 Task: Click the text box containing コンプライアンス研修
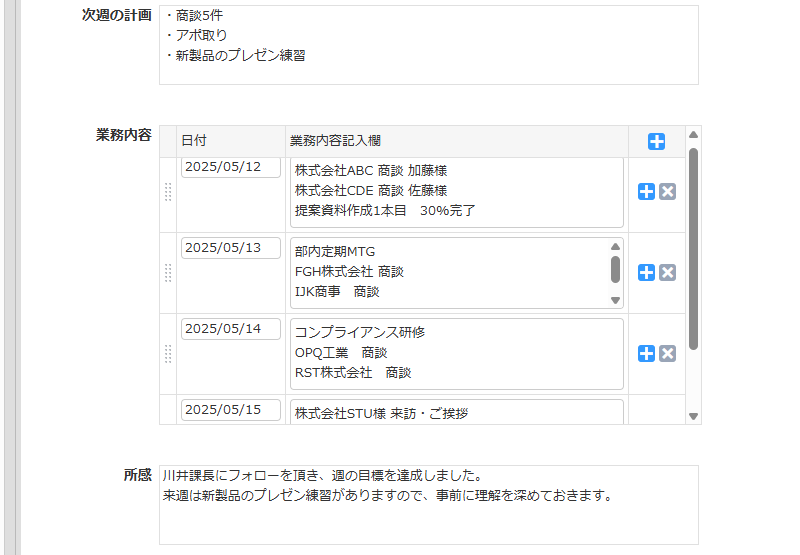(456, 353)
